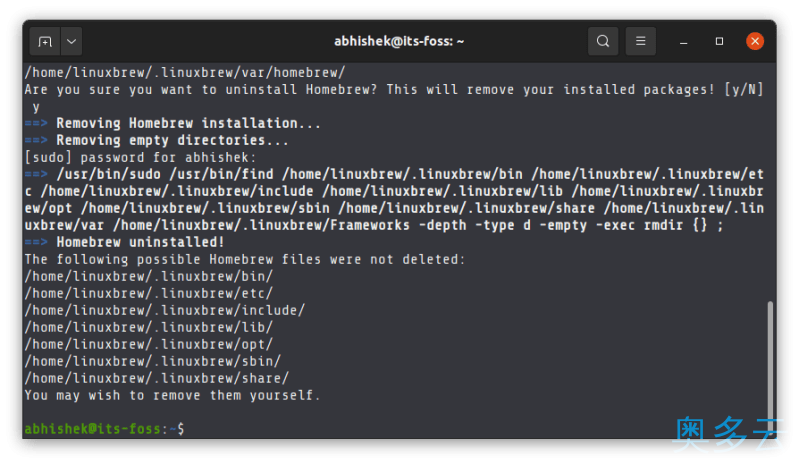Click path /home/linuxbrew/.linuxbrew/etc/

pos(149,293)
